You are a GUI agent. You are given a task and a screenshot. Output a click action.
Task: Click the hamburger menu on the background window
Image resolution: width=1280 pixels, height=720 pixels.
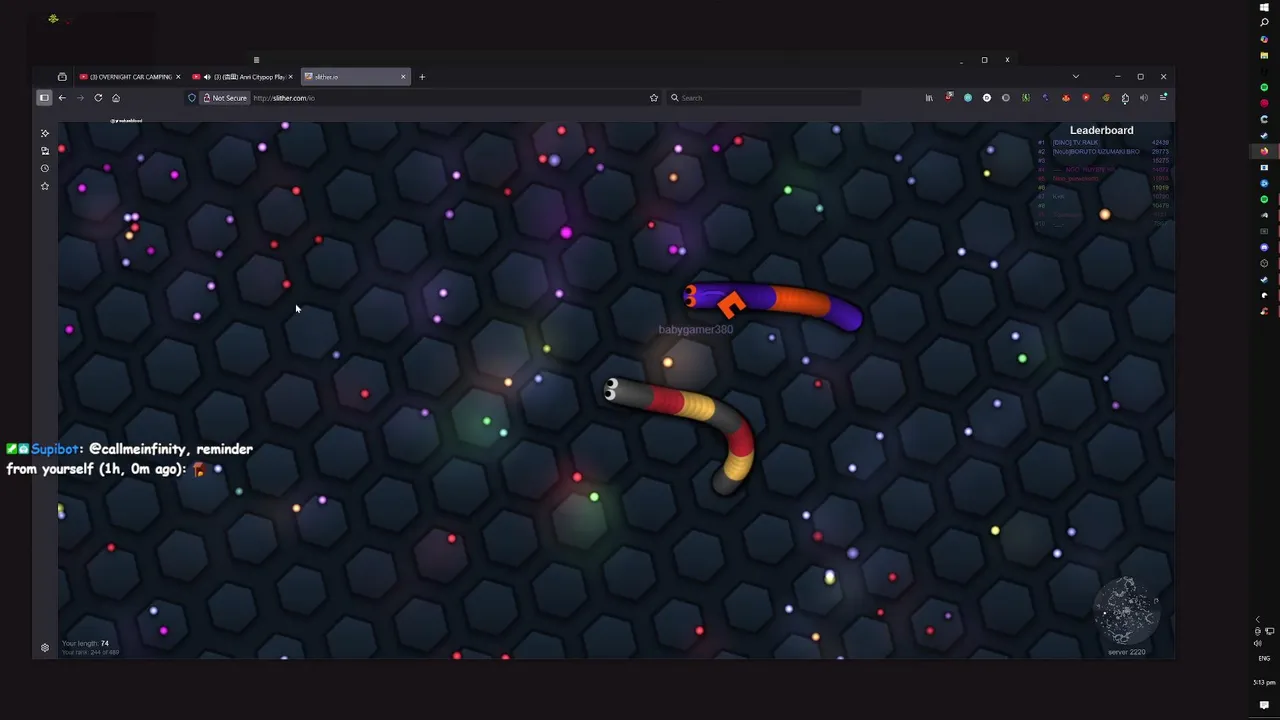click(x=256, y=60)
